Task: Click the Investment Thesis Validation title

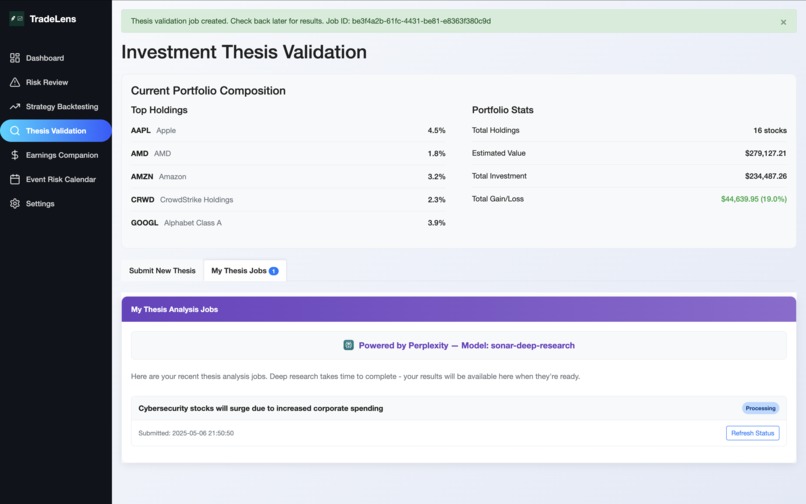Action: 244,52
